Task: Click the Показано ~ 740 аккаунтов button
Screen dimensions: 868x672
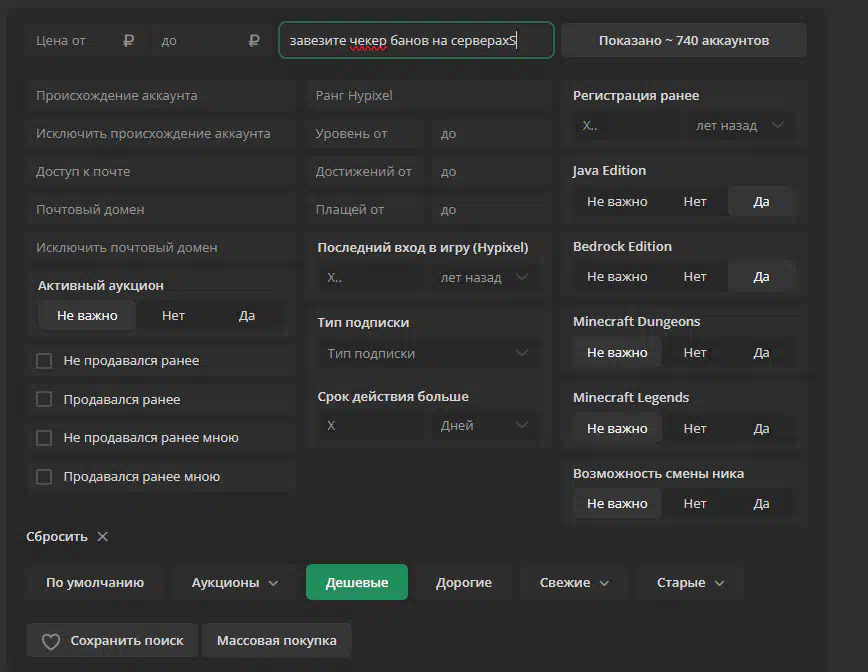Action: [x=683, y=41]
